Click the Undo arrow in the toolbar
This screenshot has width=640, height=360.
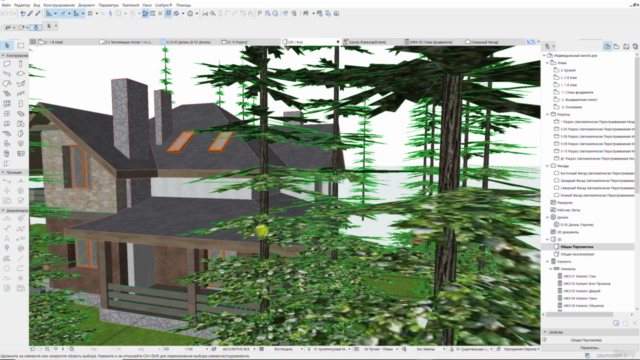tap(5, 13)
